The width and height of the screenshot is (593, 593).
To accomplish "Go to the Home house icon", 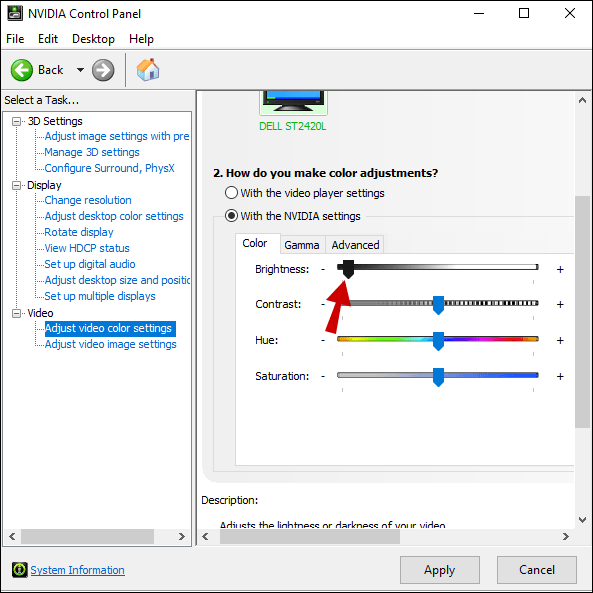I will (x=148, y=70).
